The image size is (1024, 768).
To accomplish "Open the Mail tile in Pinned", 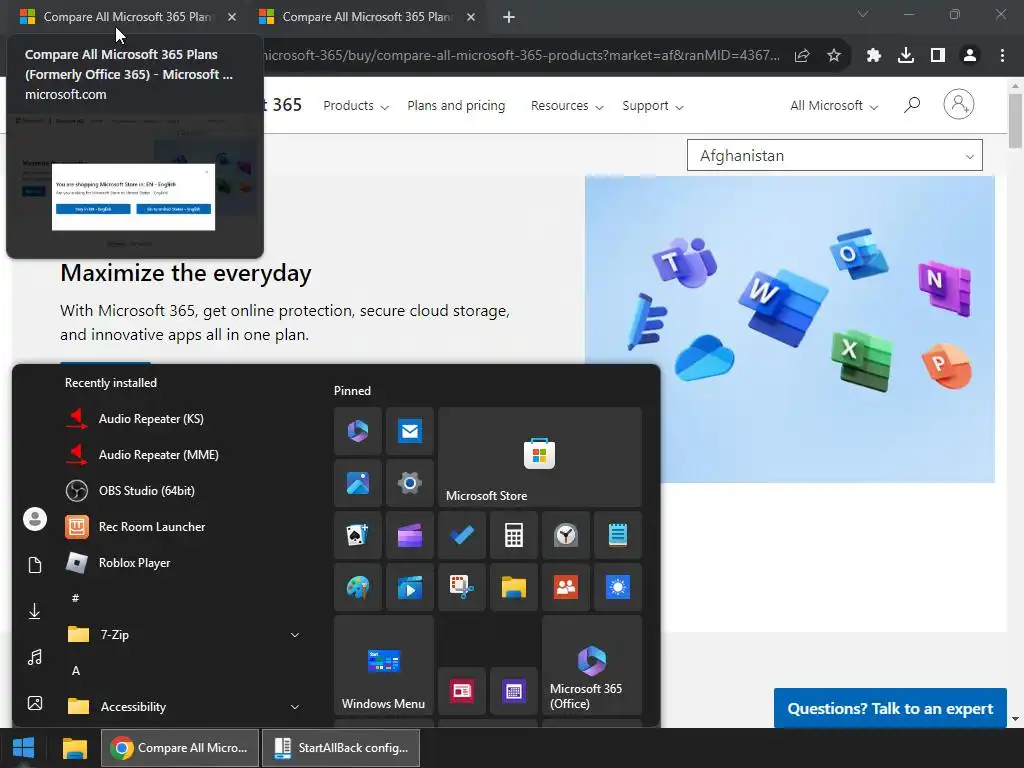I will pos(409,431).
